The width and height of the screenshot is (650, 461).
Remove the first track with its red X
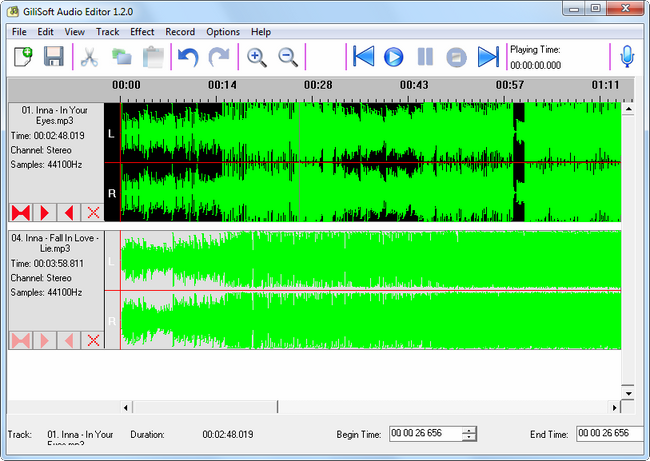[x=93, y=212]
